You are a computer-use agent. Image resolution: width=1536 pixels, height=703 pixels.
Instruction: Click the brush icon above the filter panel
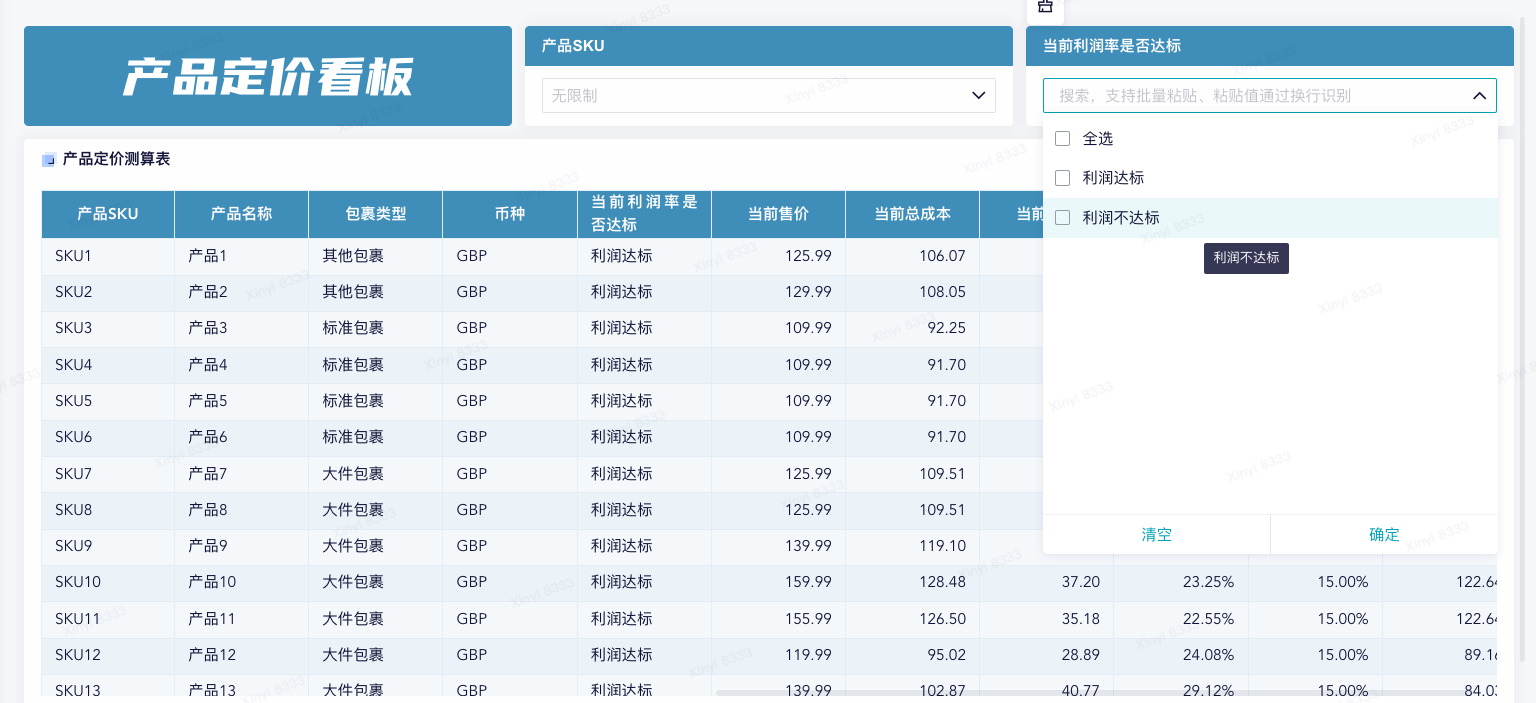point(1045,8)
